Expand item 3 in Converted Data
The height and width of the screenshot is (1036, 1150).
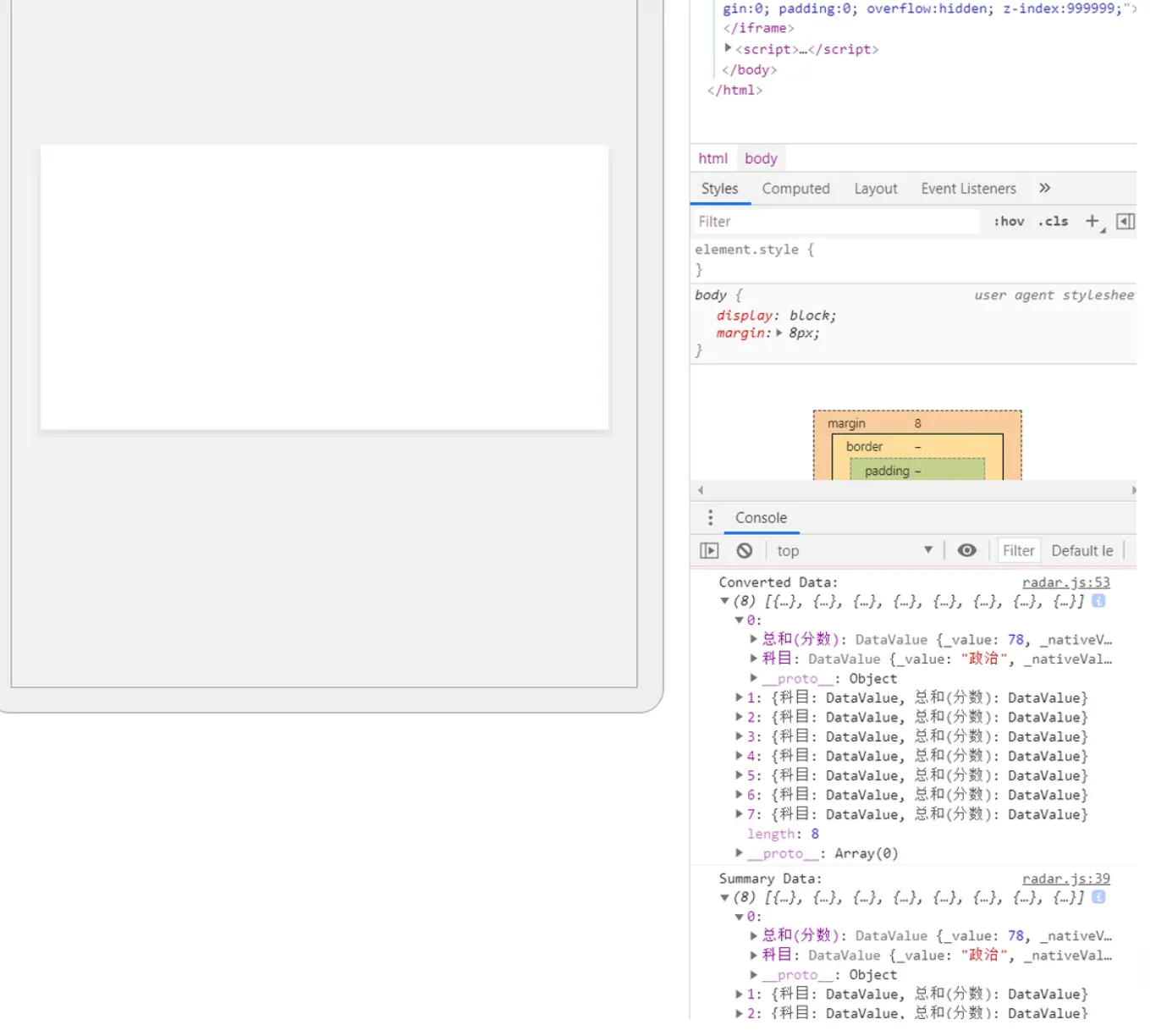tap(739, 736)
